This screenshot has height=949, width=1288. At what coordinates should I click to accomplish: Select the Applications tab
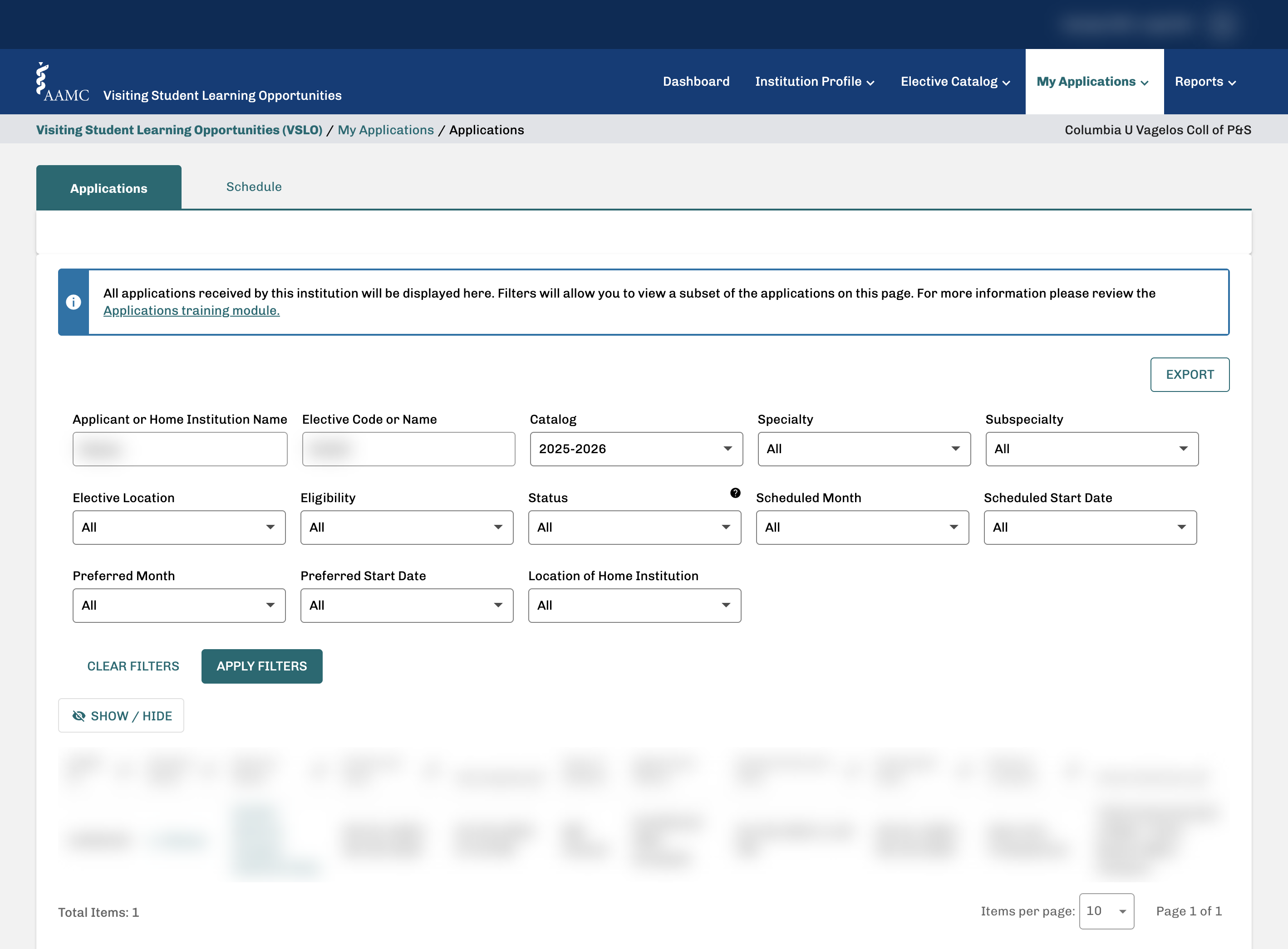click(108, 188)
